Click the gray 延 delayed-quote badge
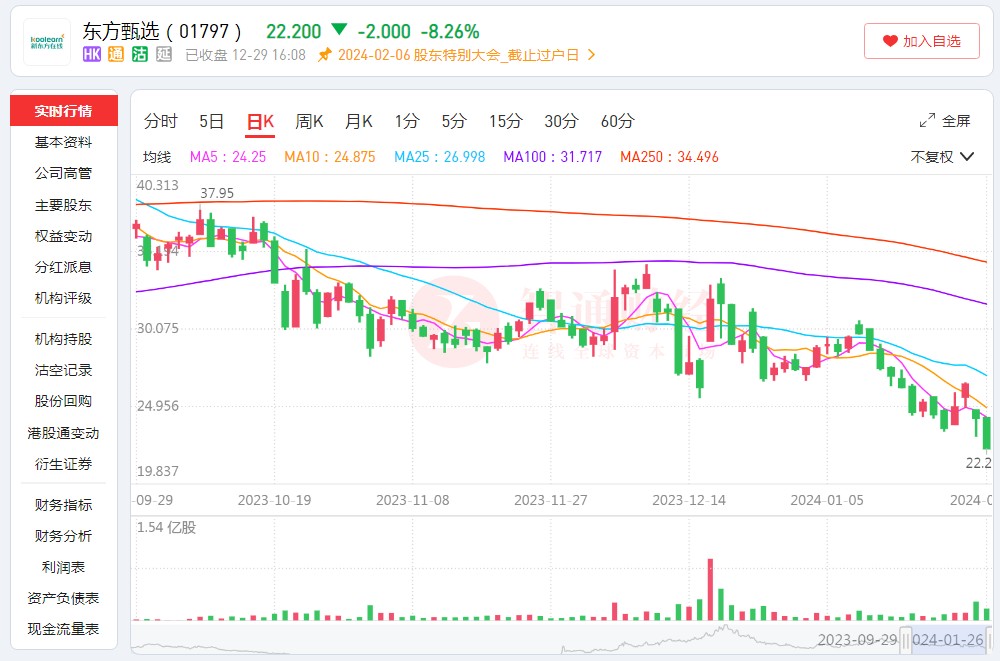Image resolution: width=1000 pixels, height=661 pixels. [x=164, y=55]
